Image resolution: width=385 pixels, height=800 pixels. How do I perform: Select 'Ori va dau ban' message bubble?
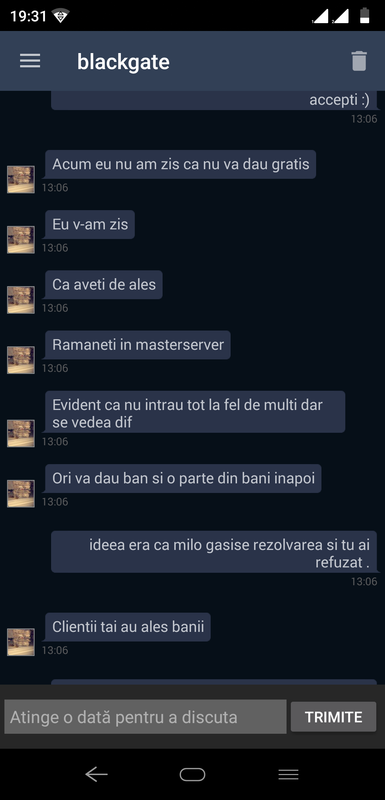(x=183, y=479)
